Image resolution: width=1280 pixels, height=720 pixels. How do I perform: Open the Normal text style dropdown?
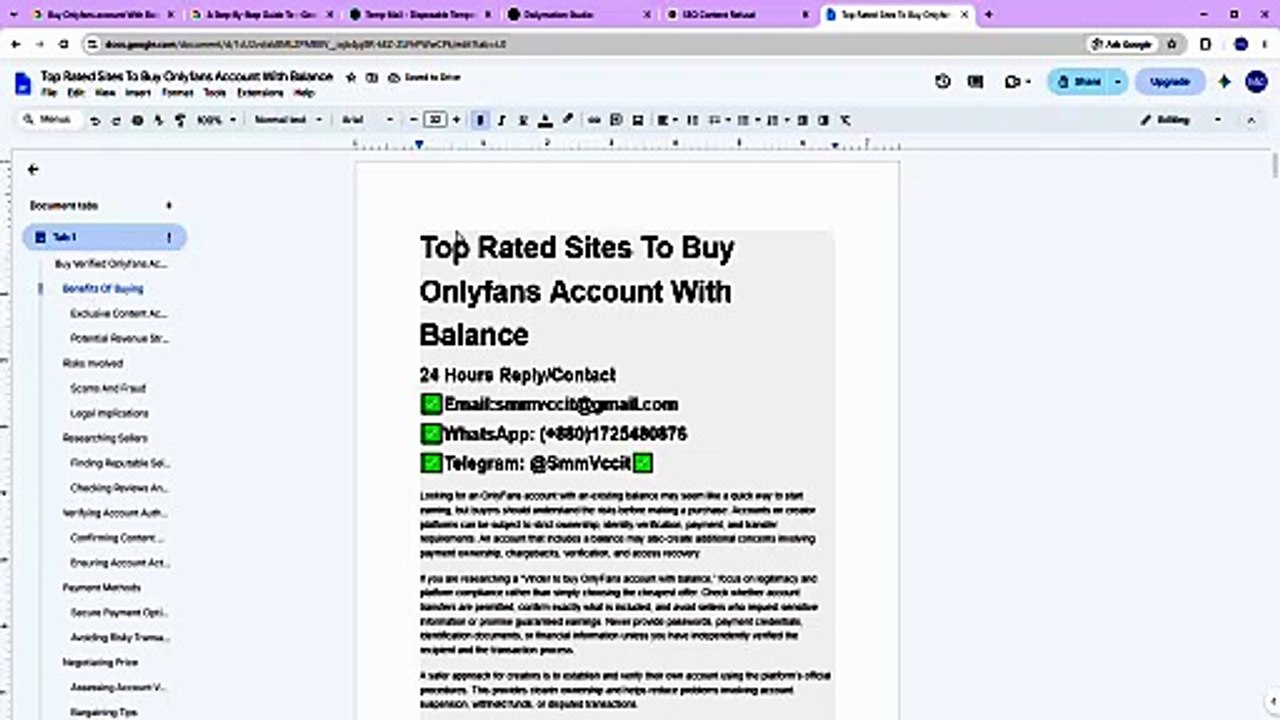(x=288, y=120)
